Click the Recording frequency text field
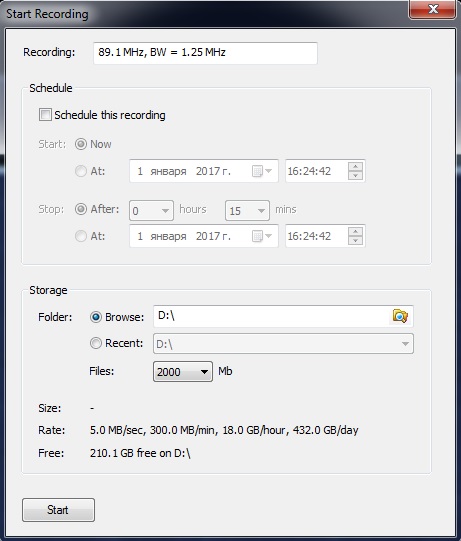The height and width of the screenshot is (541, 461). pyautogui.click(x=205, y=53)
